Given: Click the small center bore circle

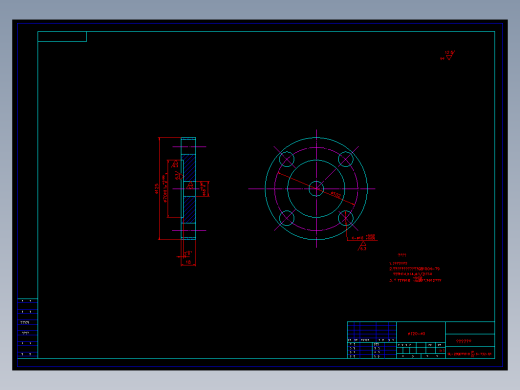Looking at the screenshot, I should pos(316,189).
